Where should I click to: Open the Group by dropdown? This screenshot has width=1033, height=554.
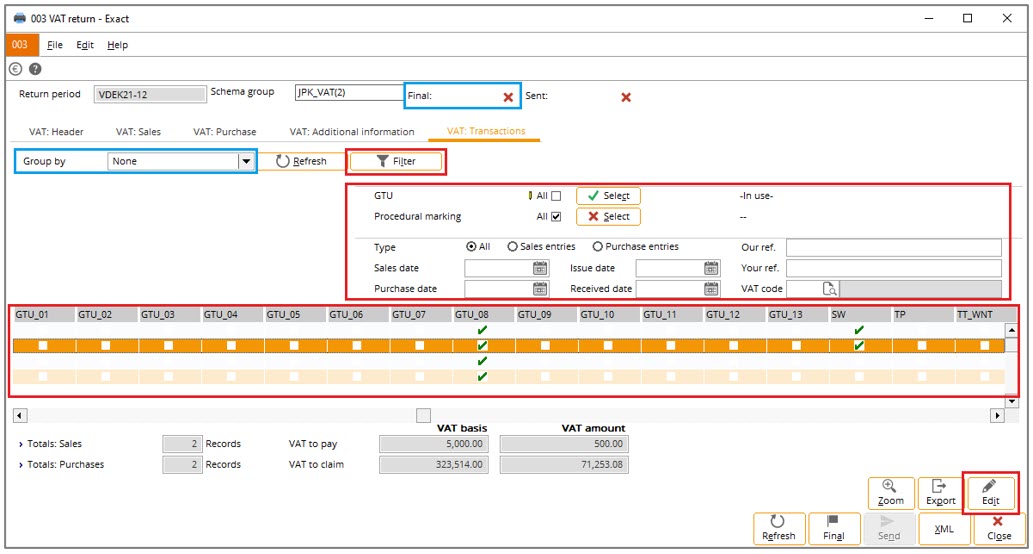coord(245,161)
